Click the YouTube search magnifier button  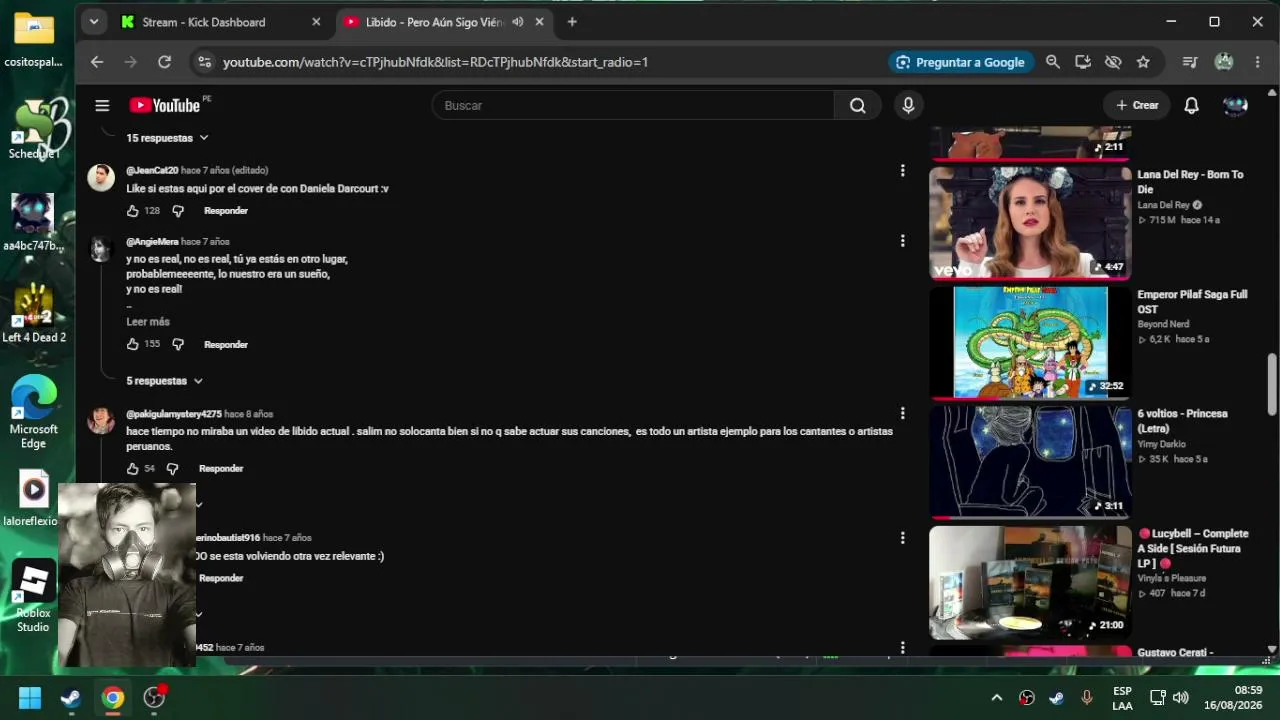click(x=857, y=105)
